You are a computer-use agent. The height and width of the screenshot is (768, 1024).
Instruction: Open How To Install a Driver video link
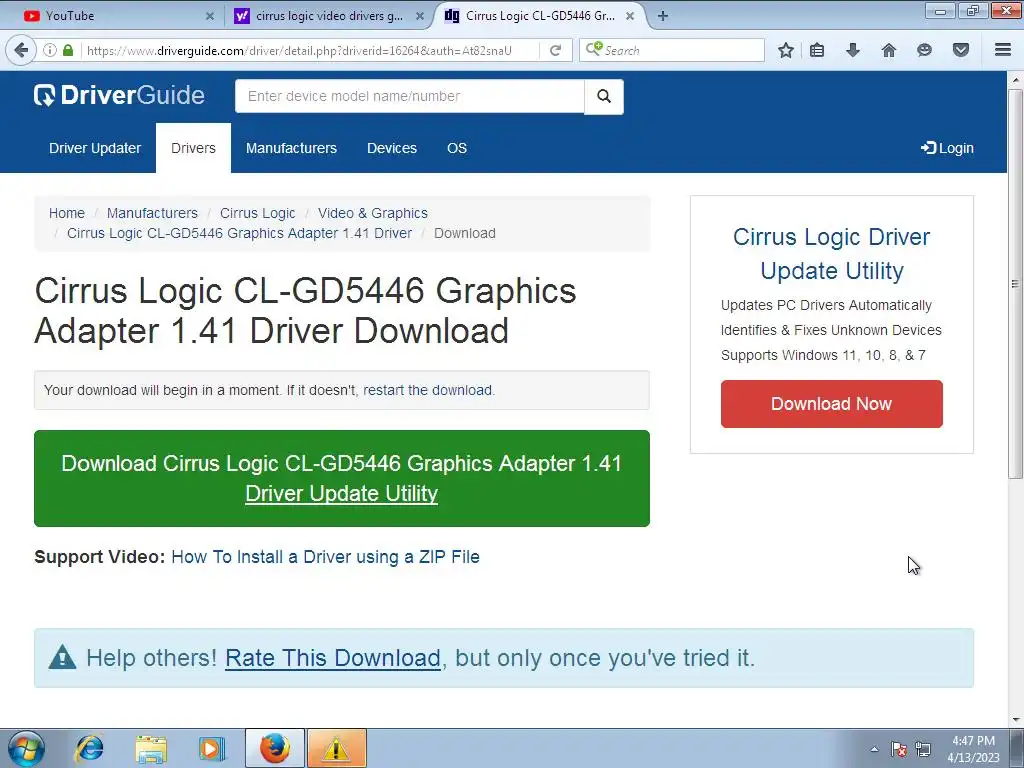pyautogui.click(x=325, y=557)
